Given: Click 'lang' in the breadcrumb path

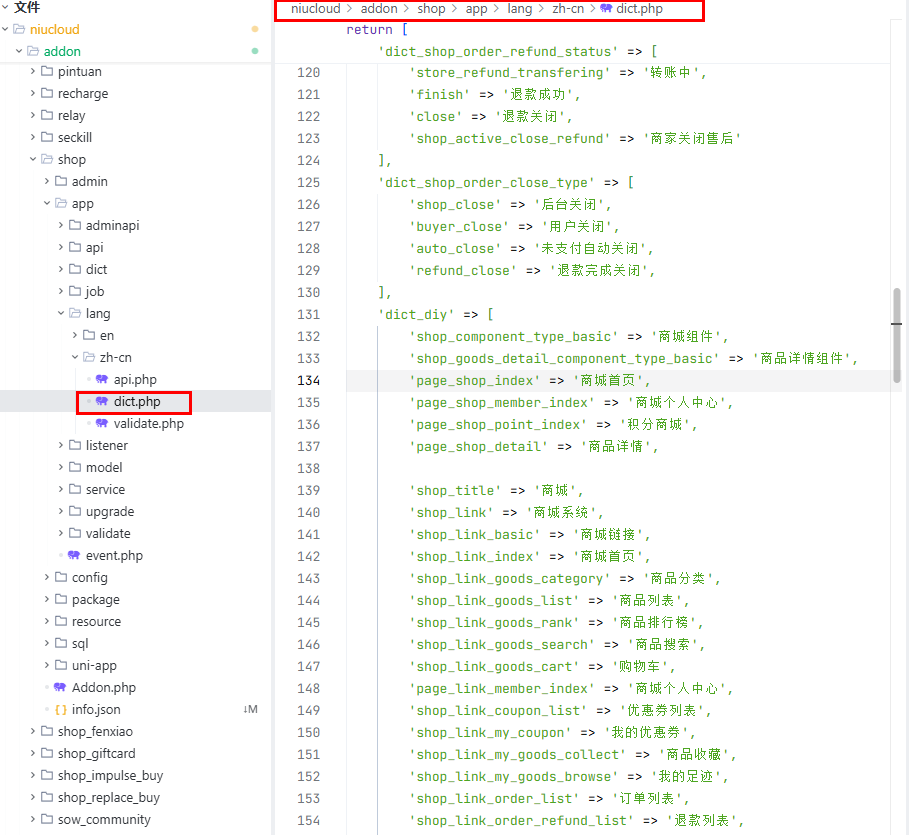Looking at the screenshot, I should (519, 9).
